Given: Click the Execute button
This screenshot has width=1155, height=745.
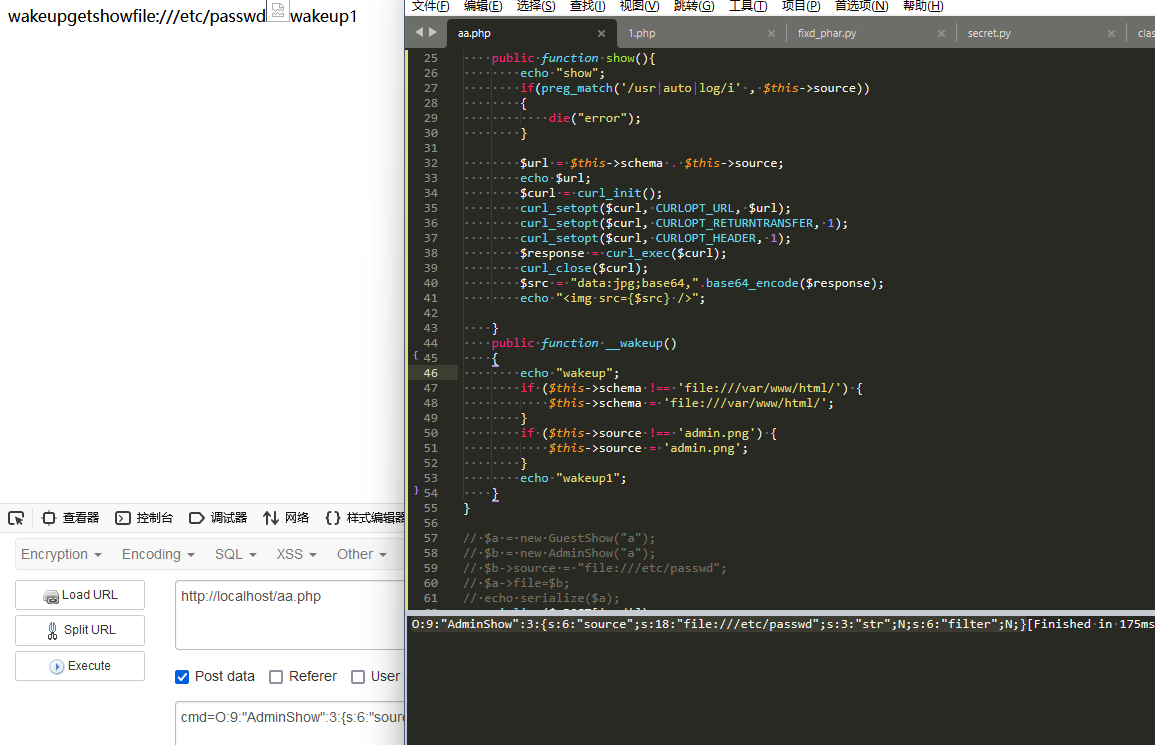Looking at the screenshot, I should [x=80, y=666].
